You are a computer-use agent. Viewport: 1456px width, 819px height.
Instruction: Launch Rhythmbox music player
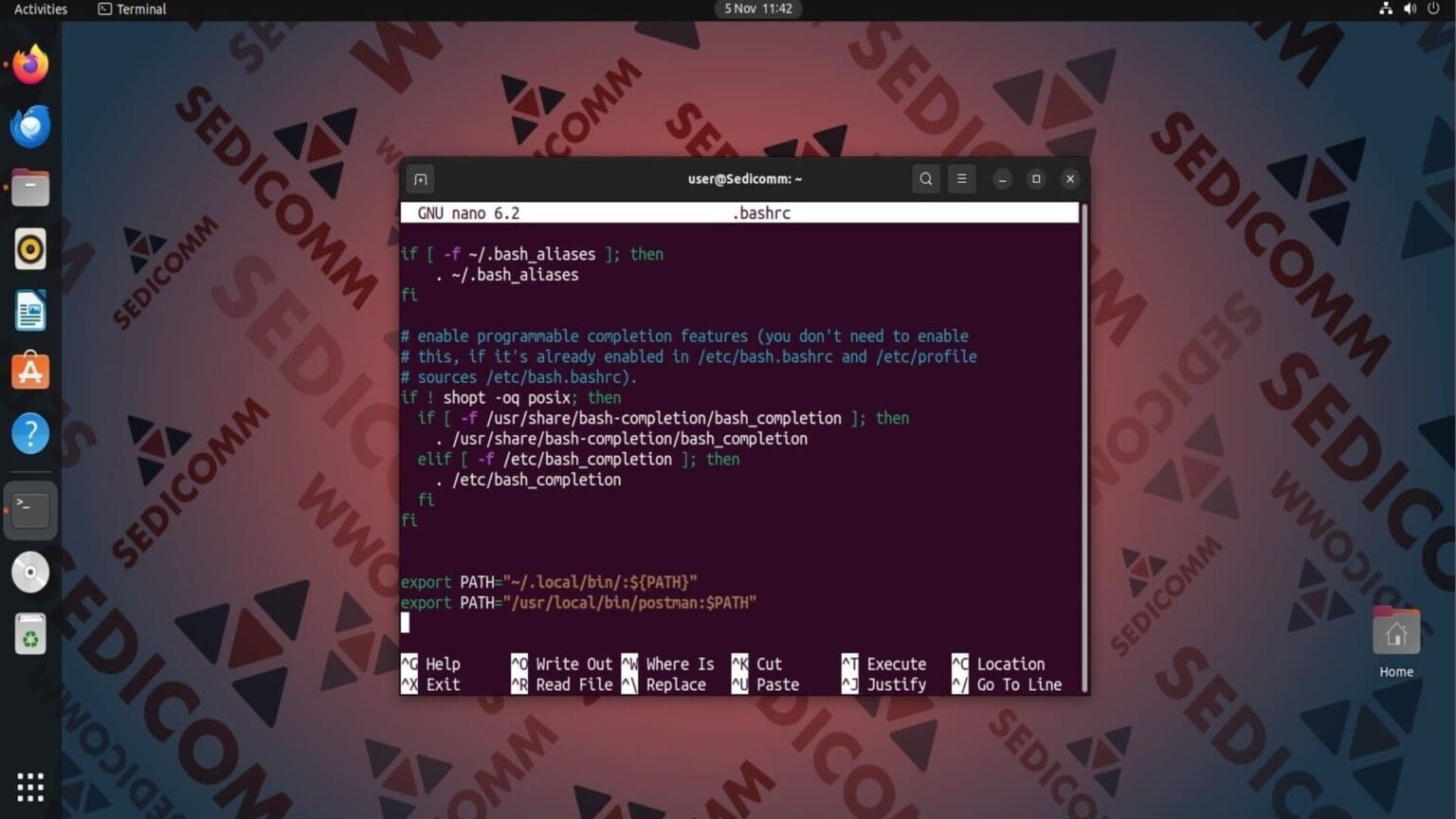(28, 247)
